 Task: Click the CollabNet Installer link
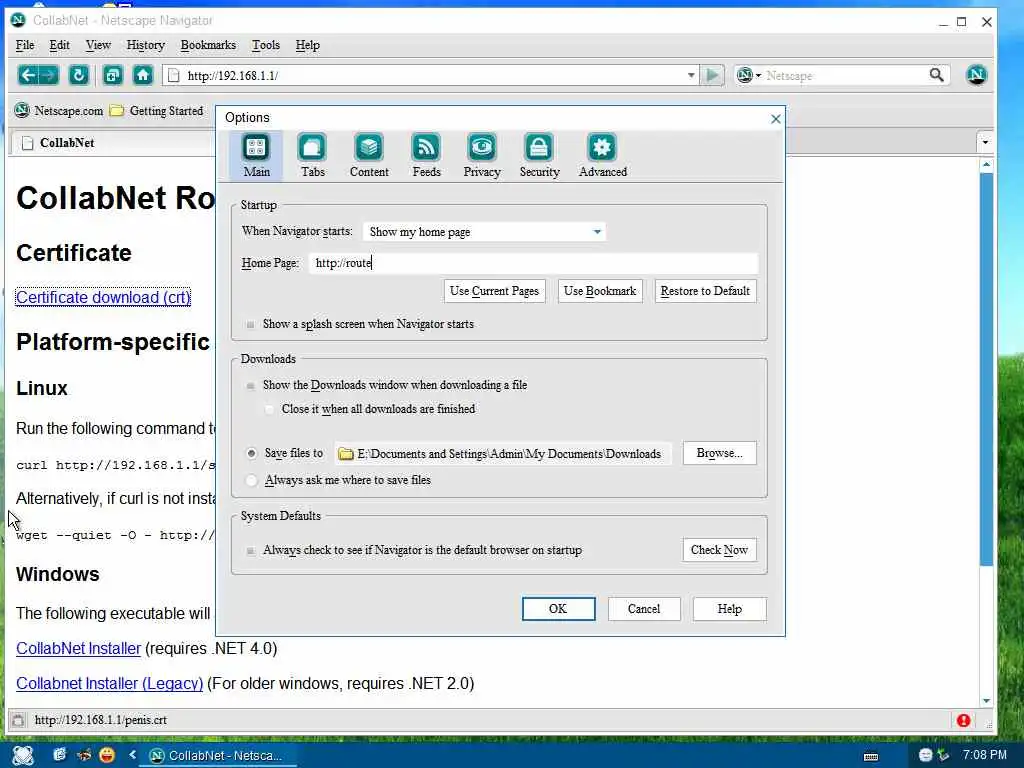point(78,648)
